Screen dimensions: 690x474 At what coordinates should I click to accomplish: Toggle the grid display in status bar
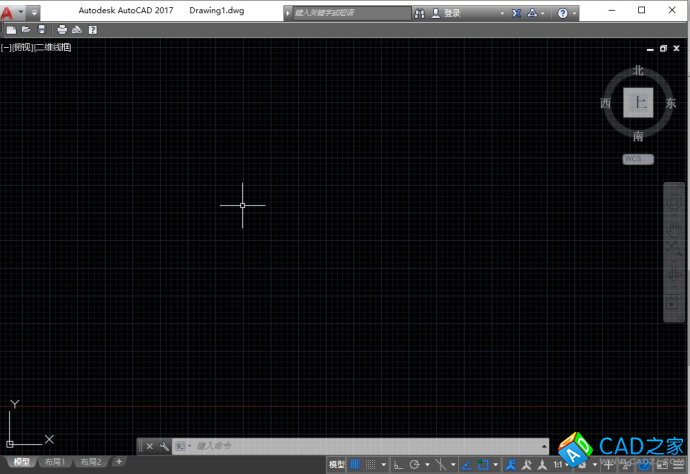pyautogui.click(x=355, y=464)
